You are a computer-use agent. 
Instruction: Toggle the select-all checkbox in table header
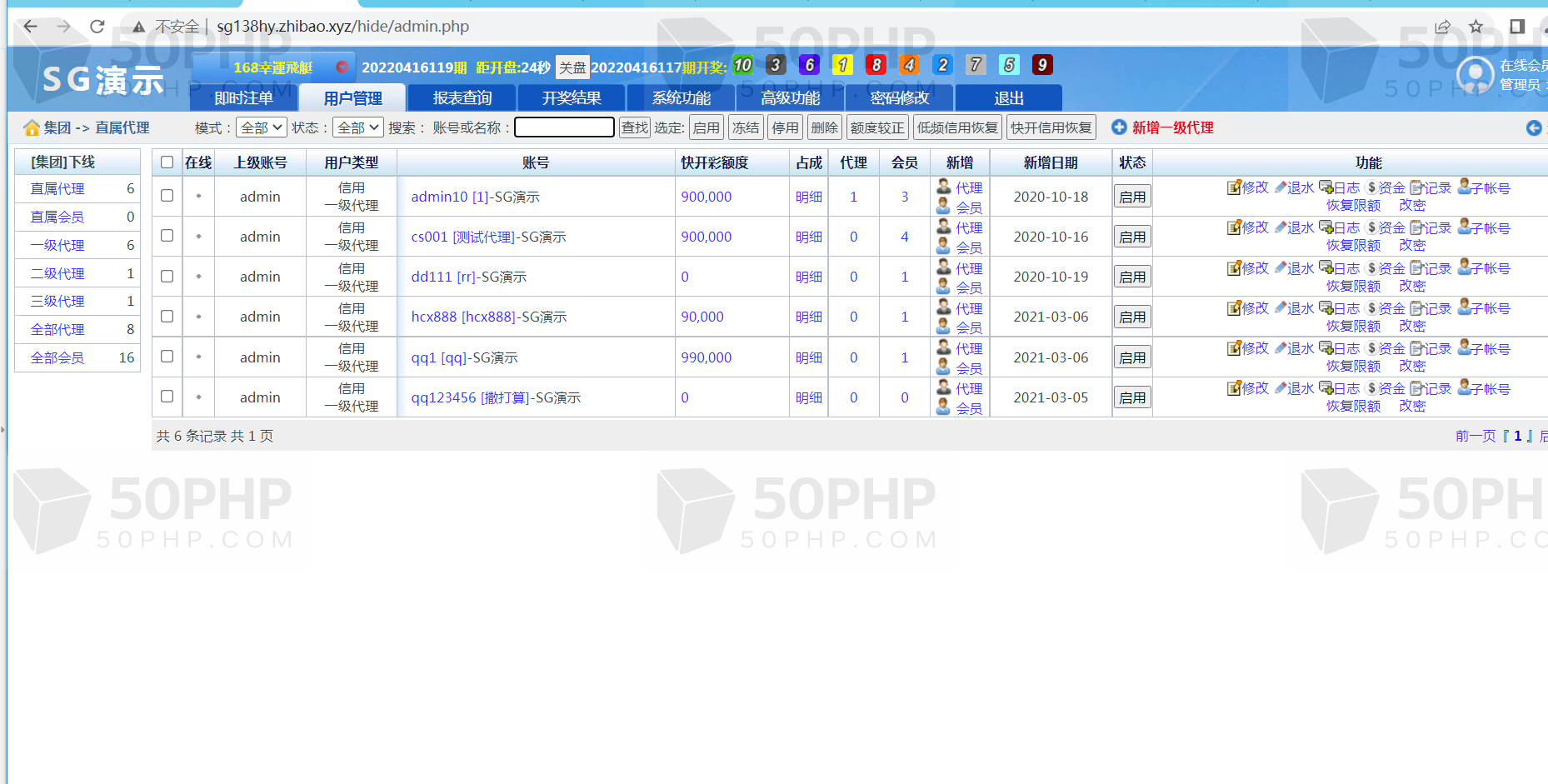(167, 162)
